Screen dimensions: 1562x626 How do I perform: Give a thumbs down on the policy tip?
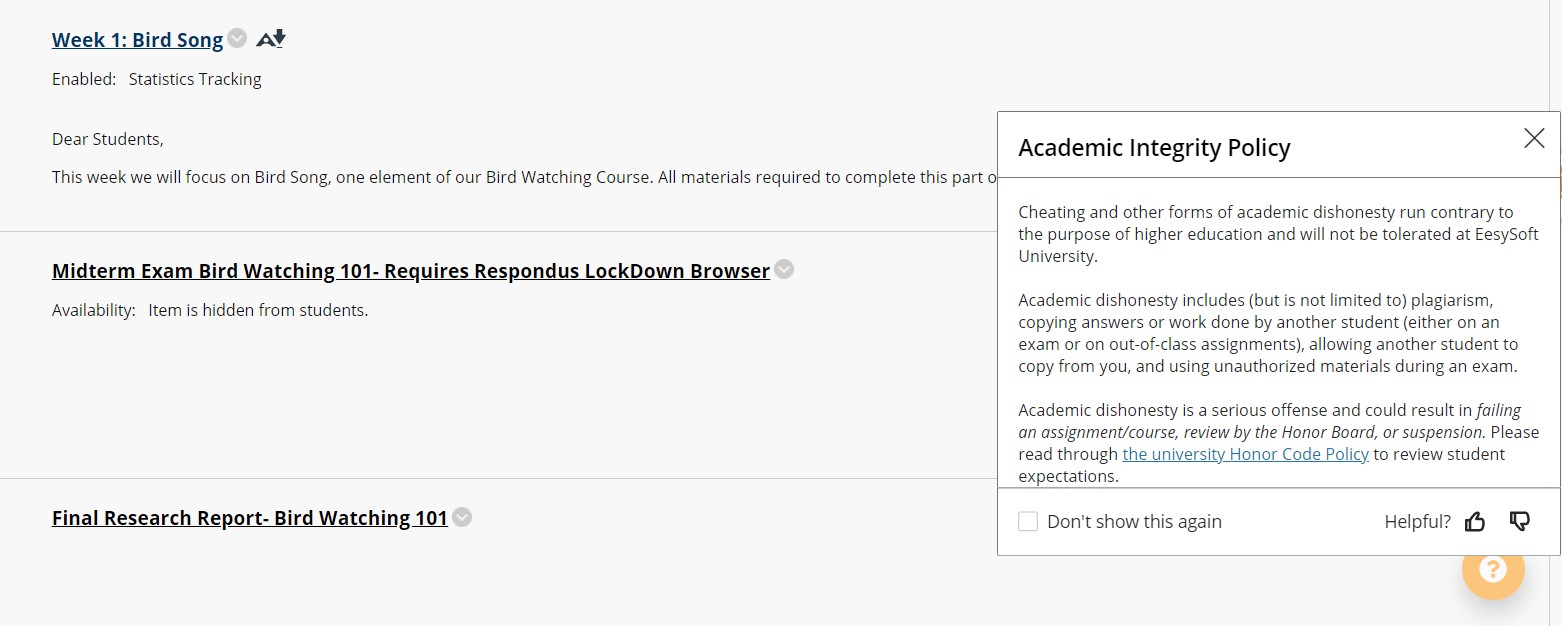(1520, 521)
